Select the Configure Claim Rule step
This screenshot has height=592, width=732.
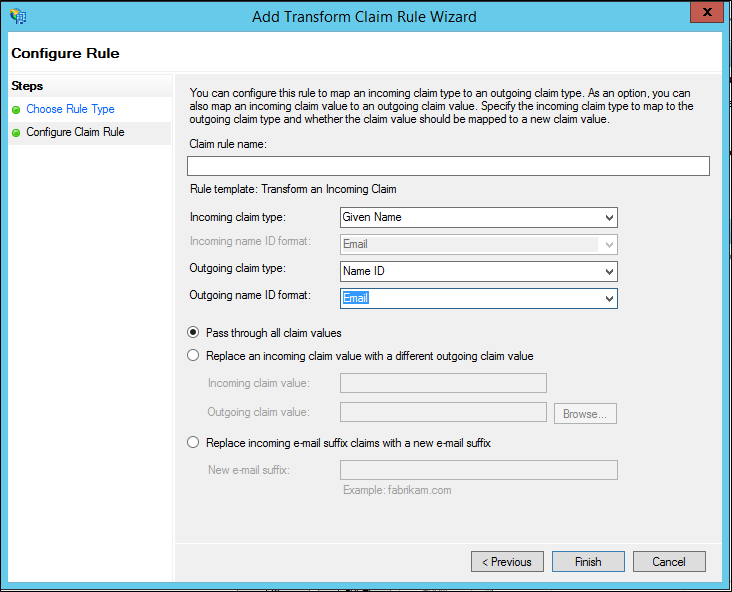[75, 132]
